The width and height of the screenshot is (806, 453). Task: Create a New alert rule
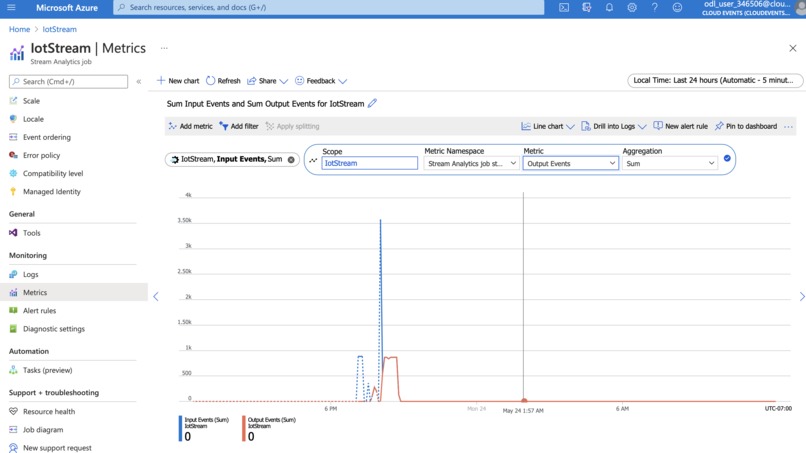(x=681, y=126)
